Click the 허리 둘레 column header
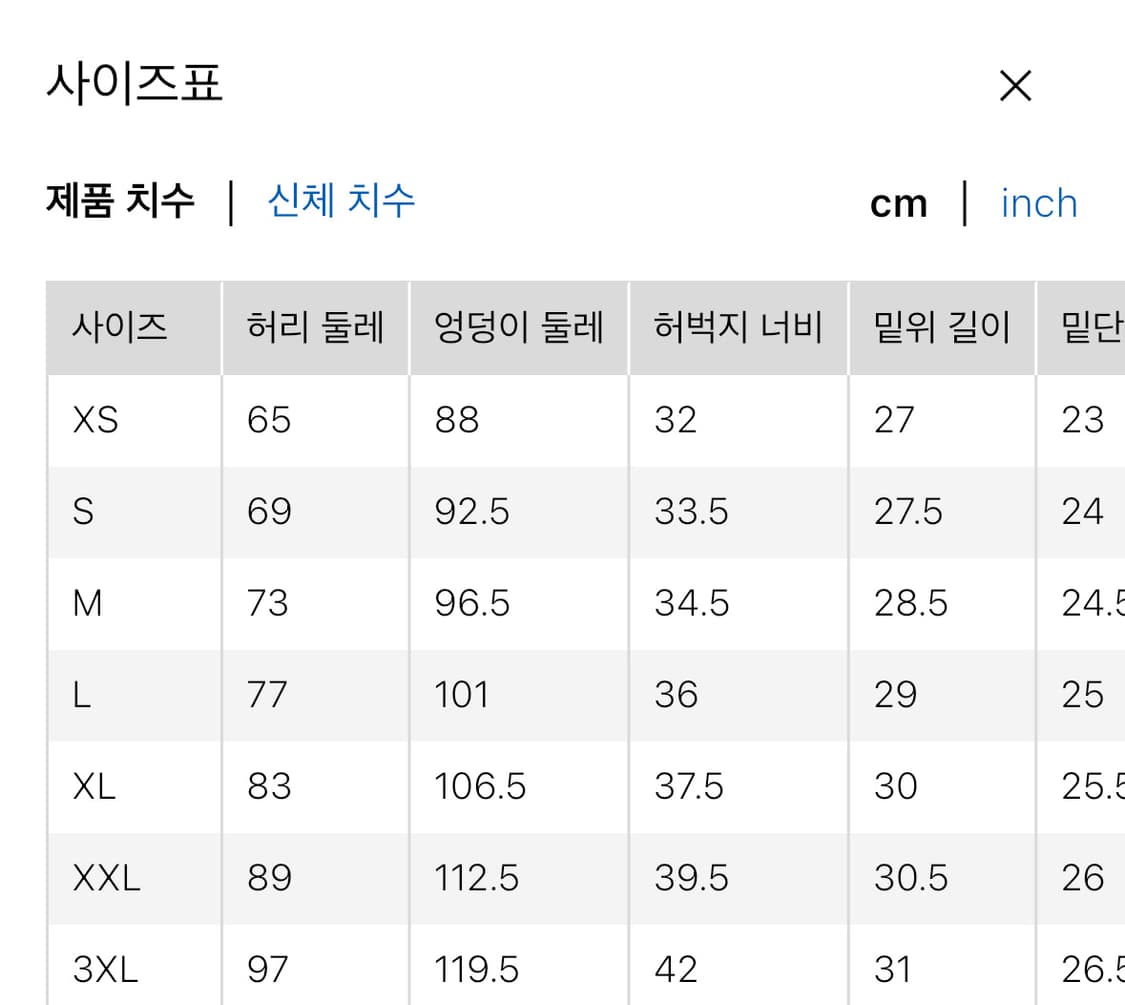This screenshot has height=1005, width=1125. coord(315,327)
